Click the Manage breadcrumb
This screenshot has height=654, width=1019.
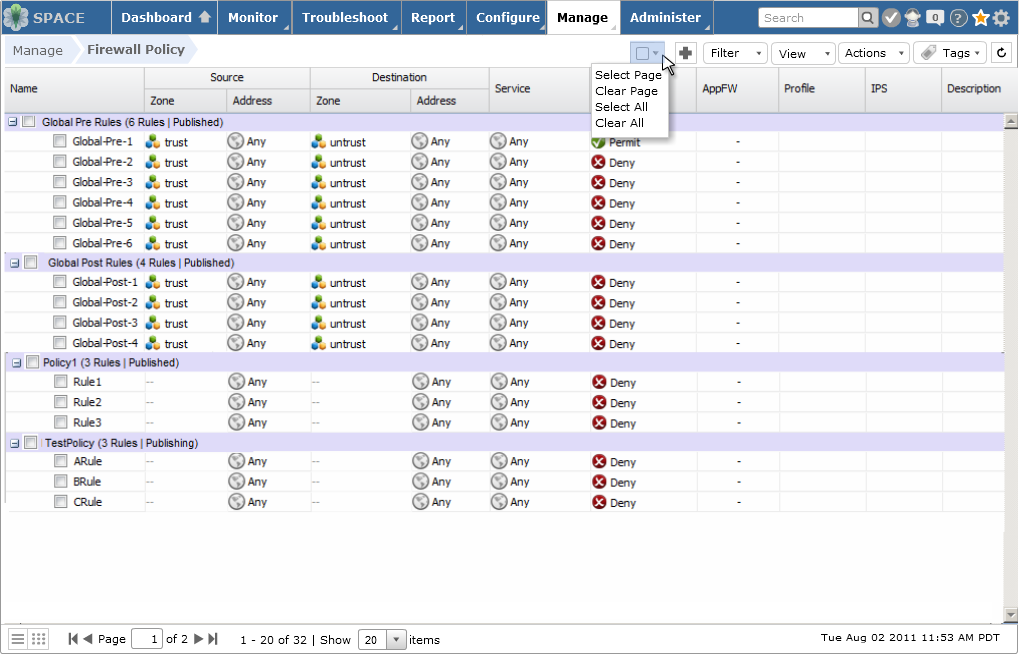pyautogui.click(x=38, y=50)
